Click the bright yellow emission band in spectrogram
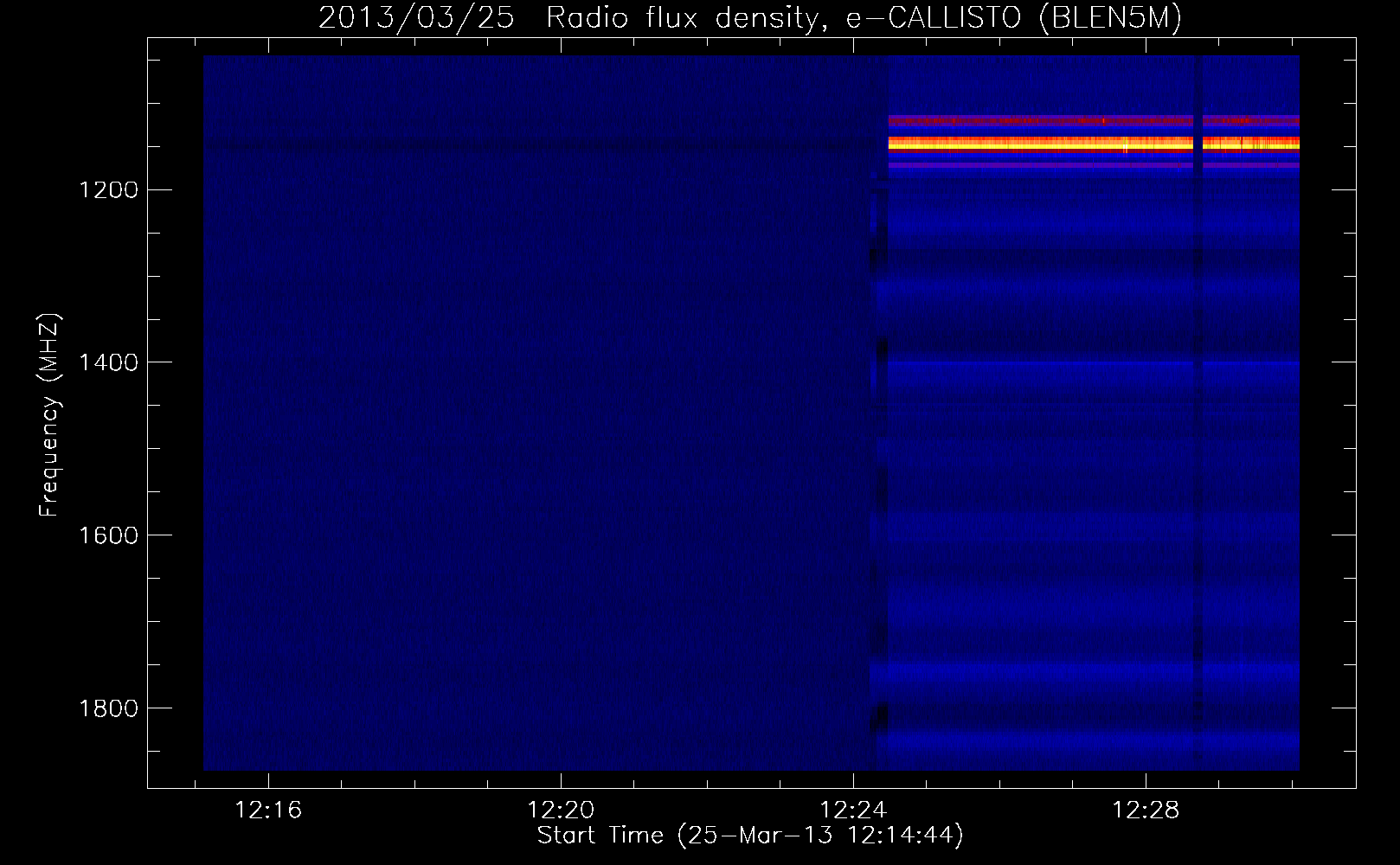 1094,144
